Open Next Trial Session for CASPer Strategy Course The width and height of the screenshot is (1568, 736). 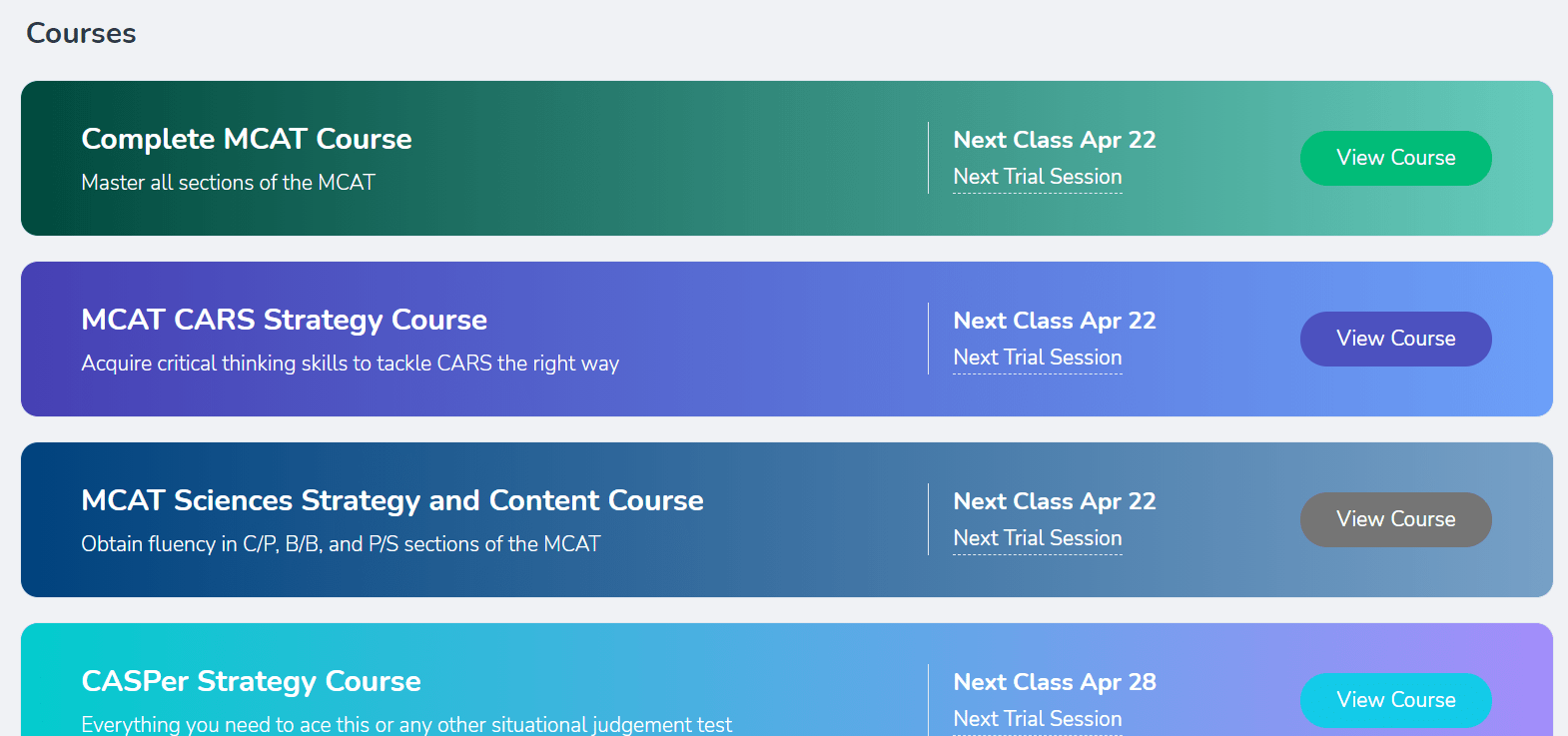[1037, 718]
